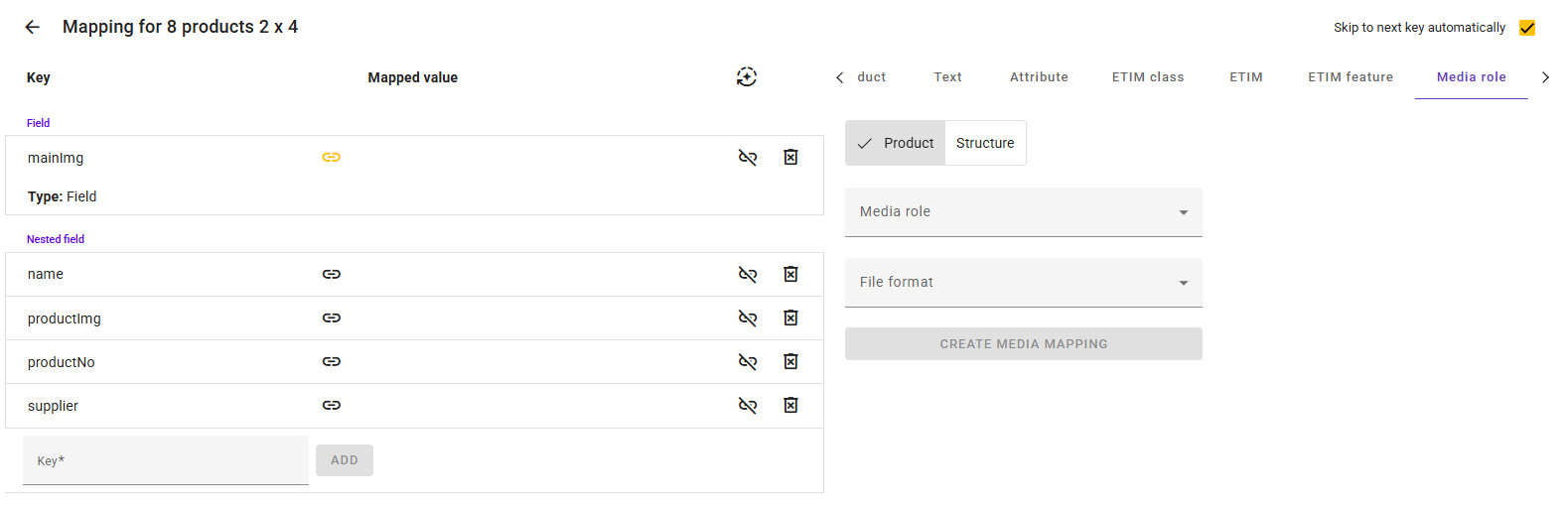Image resolution: width=1568 pixels, height=510 pixels.
Task: Open the Attribute tab
Action: point(1039,77)
